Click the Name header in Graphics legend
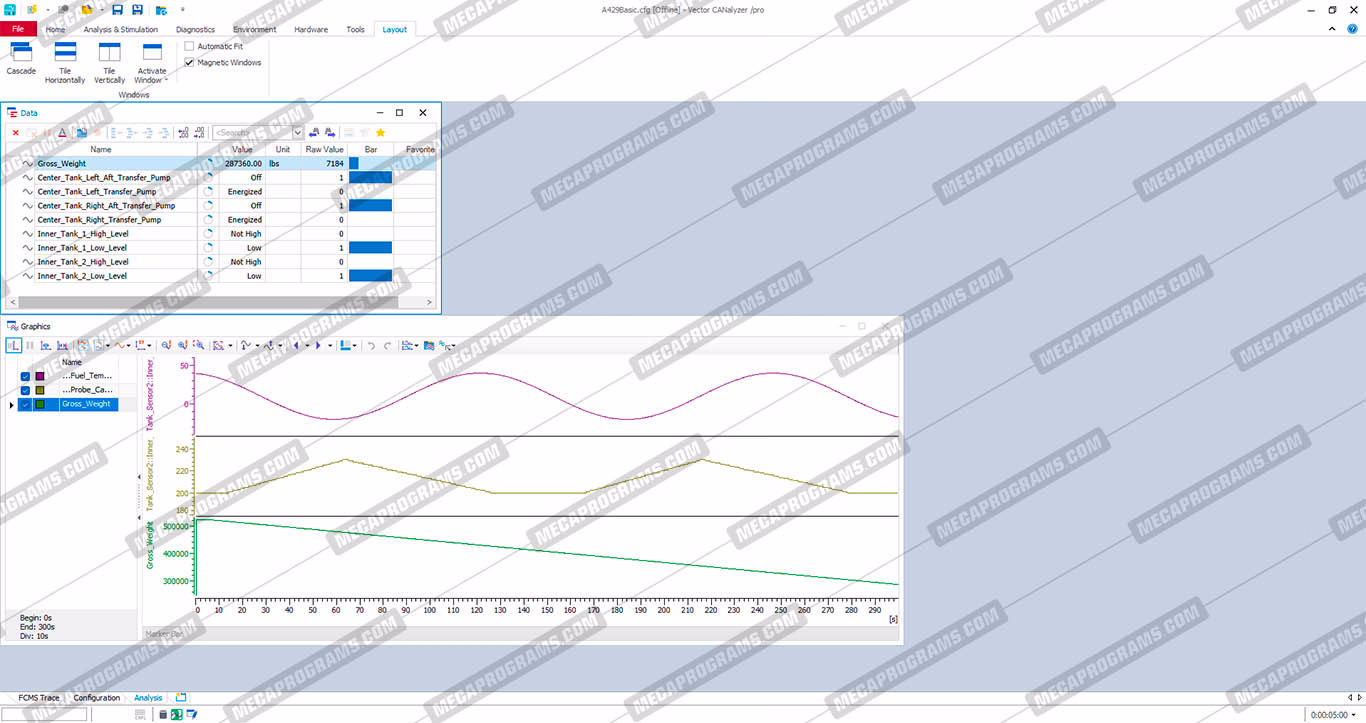This screenshot has width=1366, height=723. pos(72,362)
